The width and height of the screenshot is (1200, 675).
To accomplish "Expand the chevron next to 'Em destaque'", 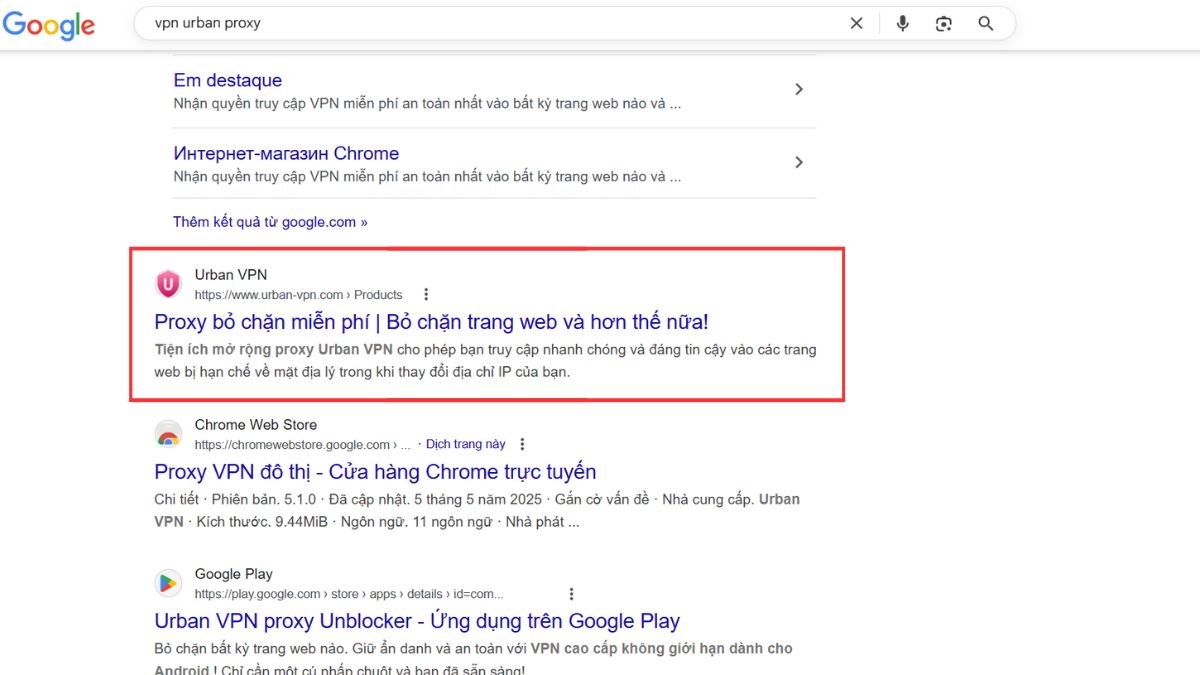I will click(798, 89).
